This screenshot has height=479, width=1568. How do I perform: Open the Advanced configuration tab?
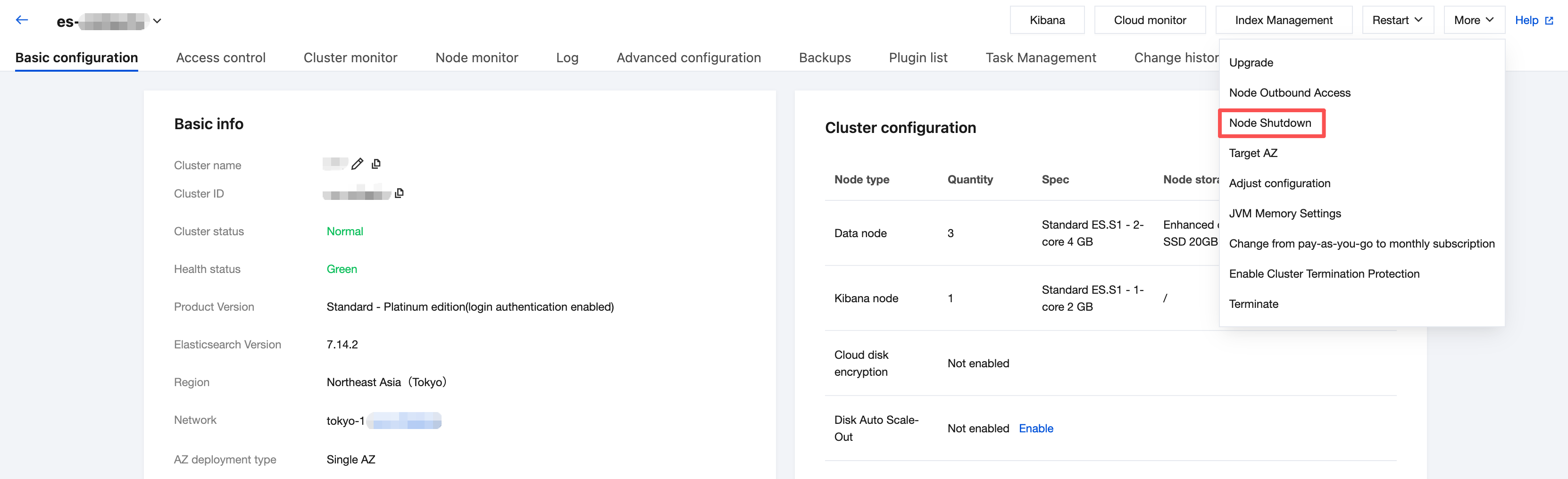point(688,58)
